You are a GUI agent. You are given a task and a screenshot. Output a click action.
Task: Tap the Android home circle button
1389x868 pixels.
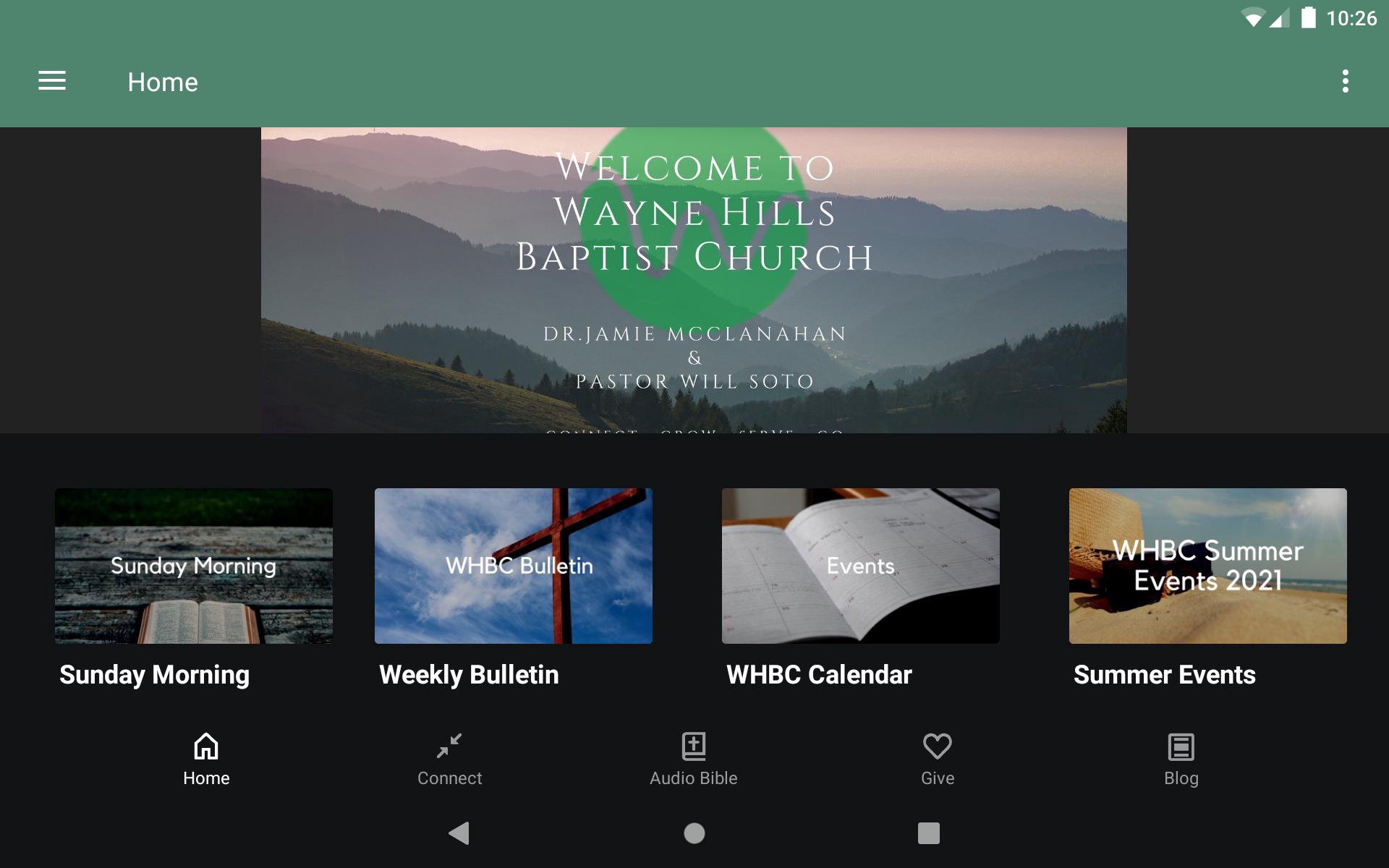coord(694,833)
